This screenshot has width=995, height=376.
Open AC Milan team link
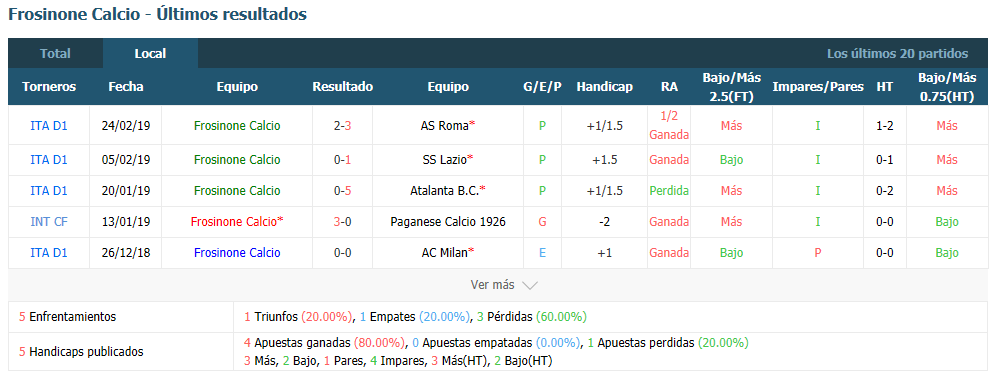point(447,252)
